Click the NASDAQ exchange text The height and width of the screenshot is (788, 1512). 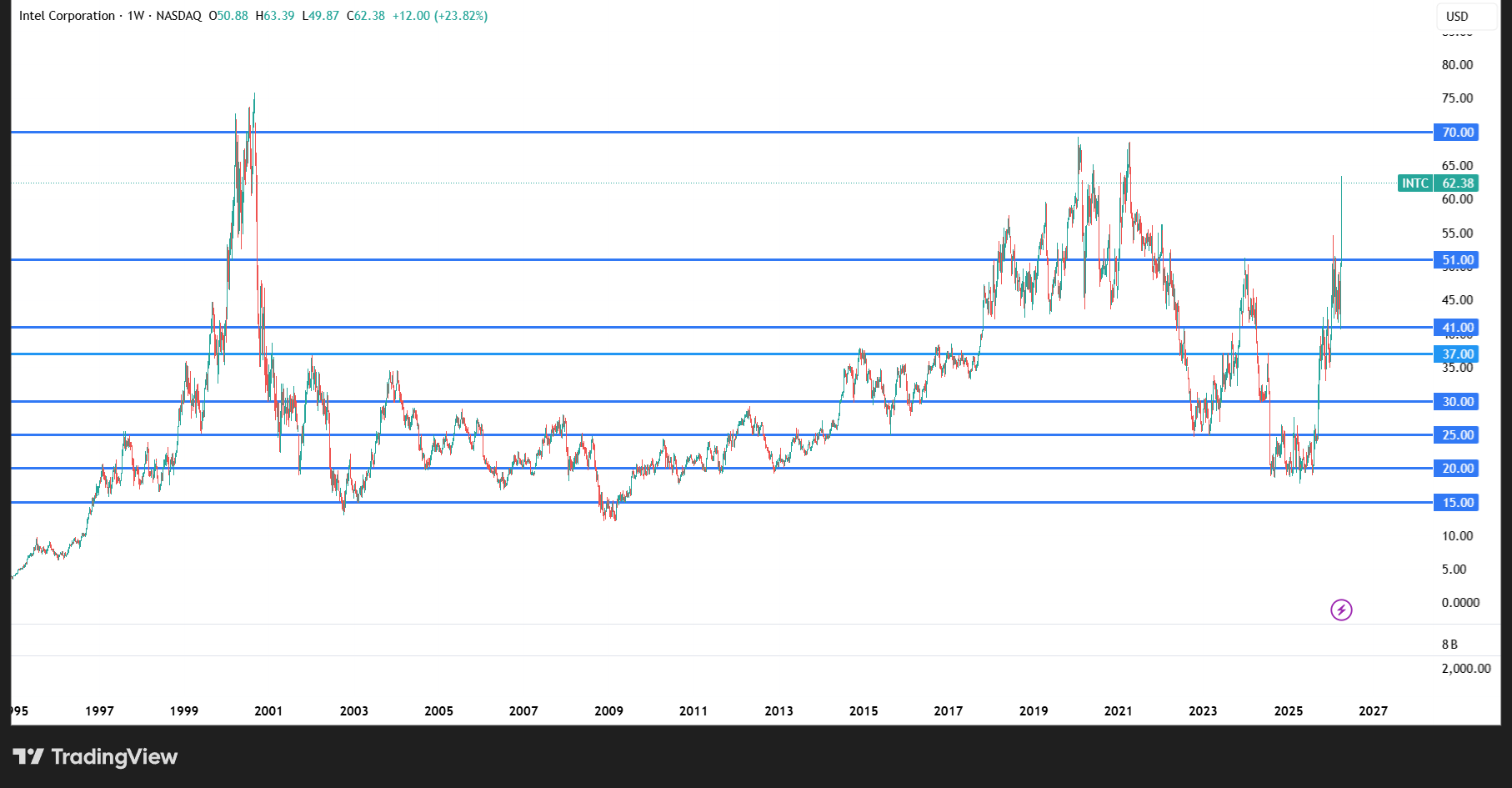pyautogui.click(x=178, y=16)
